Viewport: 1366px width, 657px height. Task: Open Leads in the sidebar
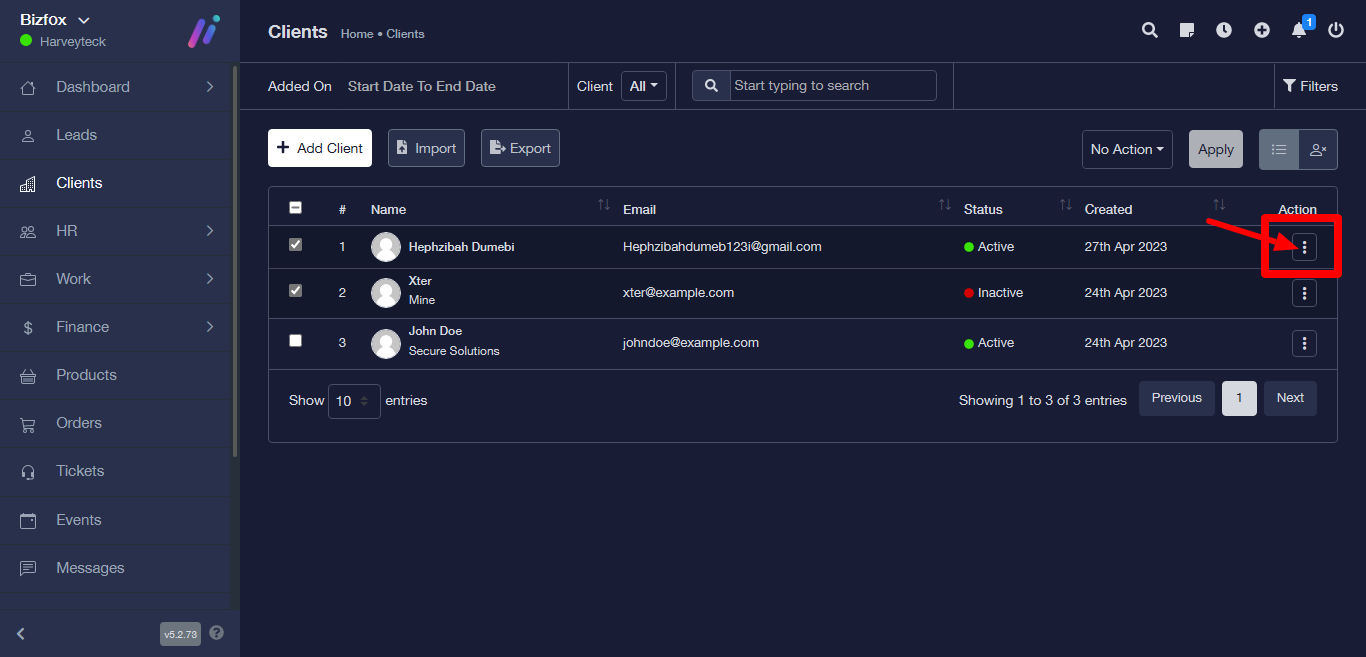tap(76, 135)
